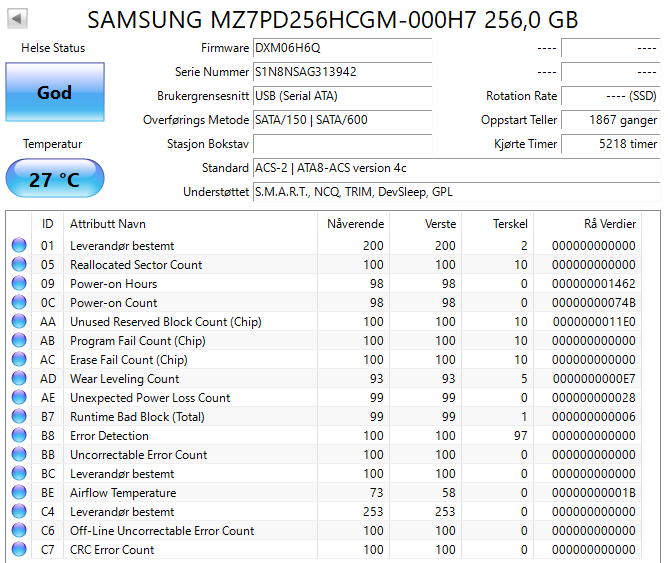Click the status icon for Unexpected Power Loss Count
Viewport: 668px width, 563px height.
point(19,398)
